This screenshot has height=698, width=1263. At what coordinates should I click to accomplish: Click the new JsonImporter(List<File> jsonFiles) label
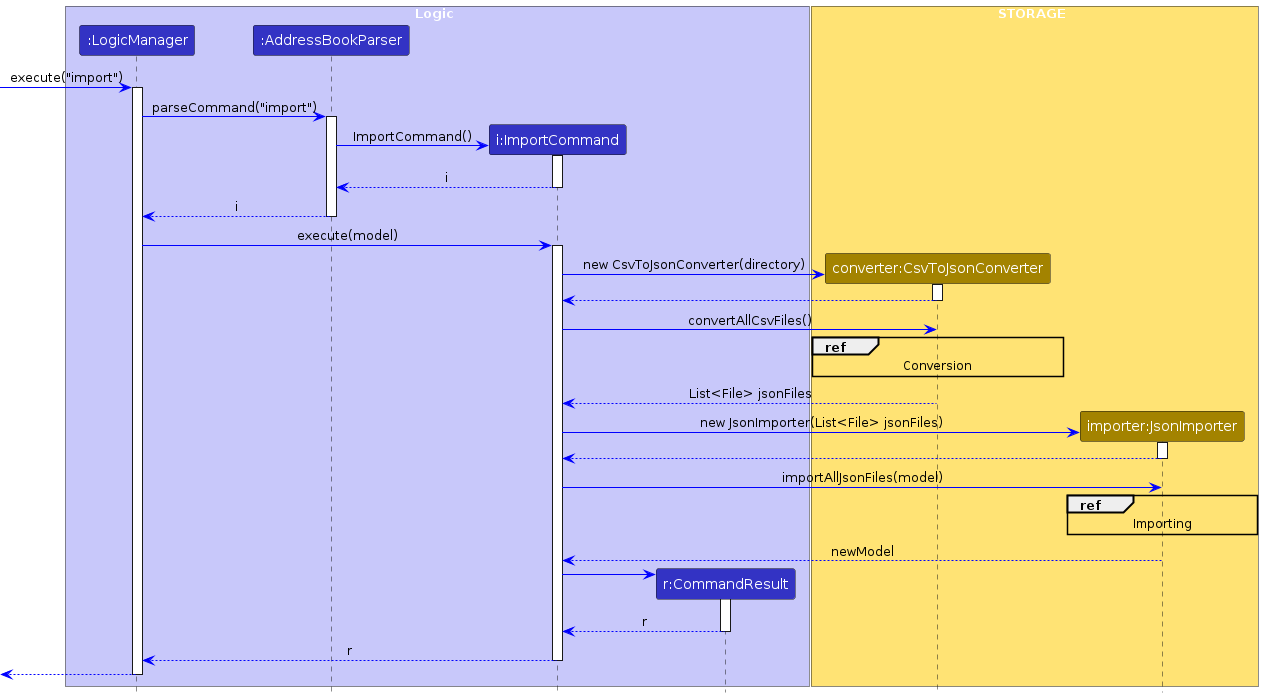(821, 423)
